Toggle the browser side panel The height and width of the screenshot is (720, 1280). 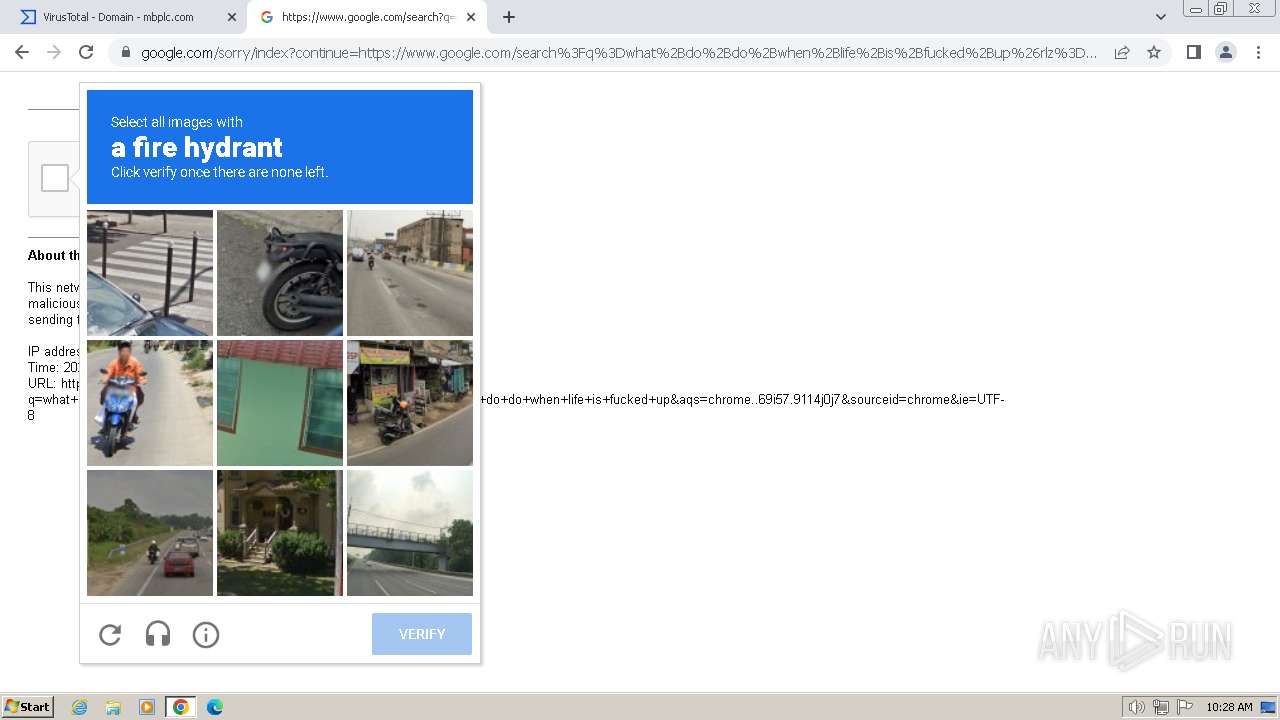(1193, 52)
